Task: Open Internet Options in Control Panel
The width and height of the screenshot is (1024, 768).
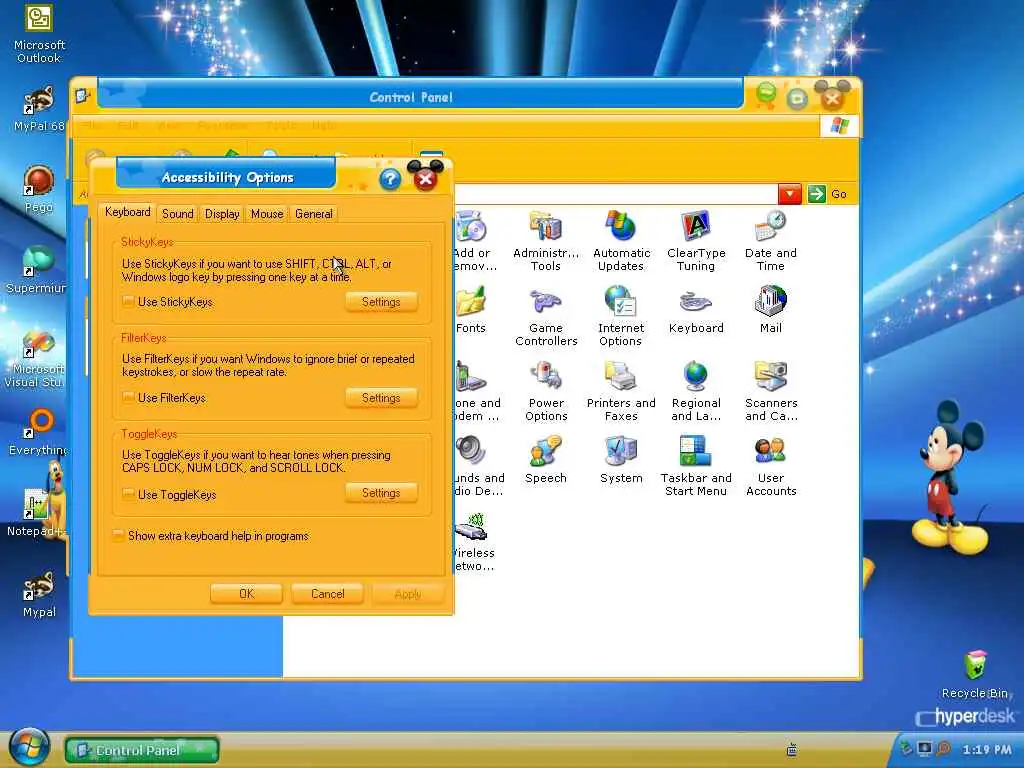Action: [x=621, y=316]
